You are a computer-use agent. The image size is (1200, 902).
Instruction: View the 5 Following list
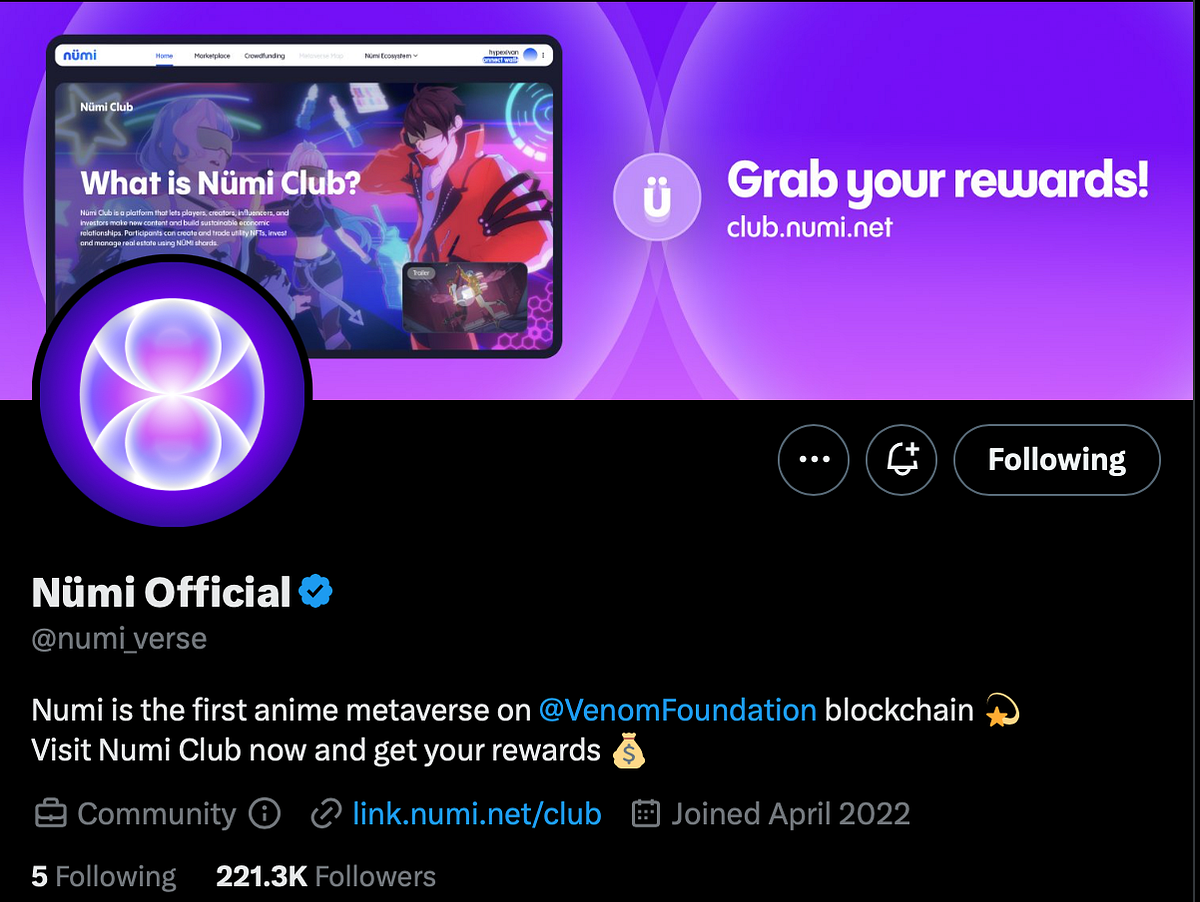pyautogui.click(x=104, y=877)
